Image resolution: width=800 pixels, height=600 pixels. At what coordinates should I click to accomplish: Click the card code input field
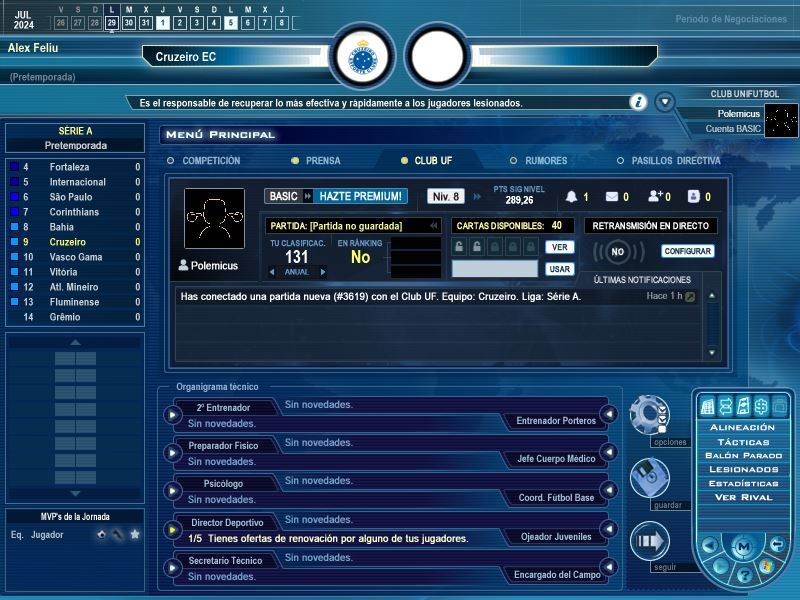[x=495, y=269]
